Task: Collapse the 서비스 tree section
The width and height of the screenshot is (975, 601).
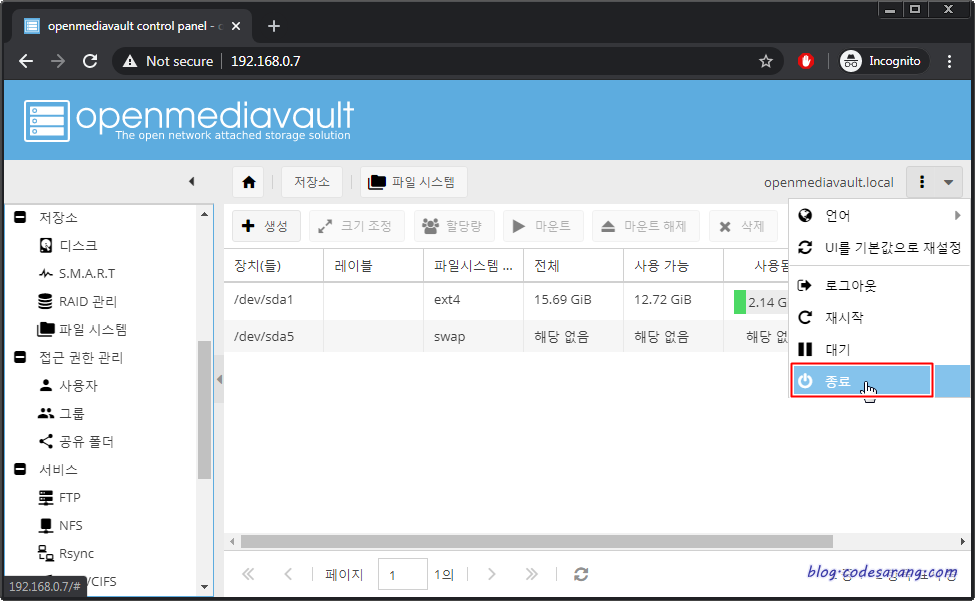Action: [20, 469]
